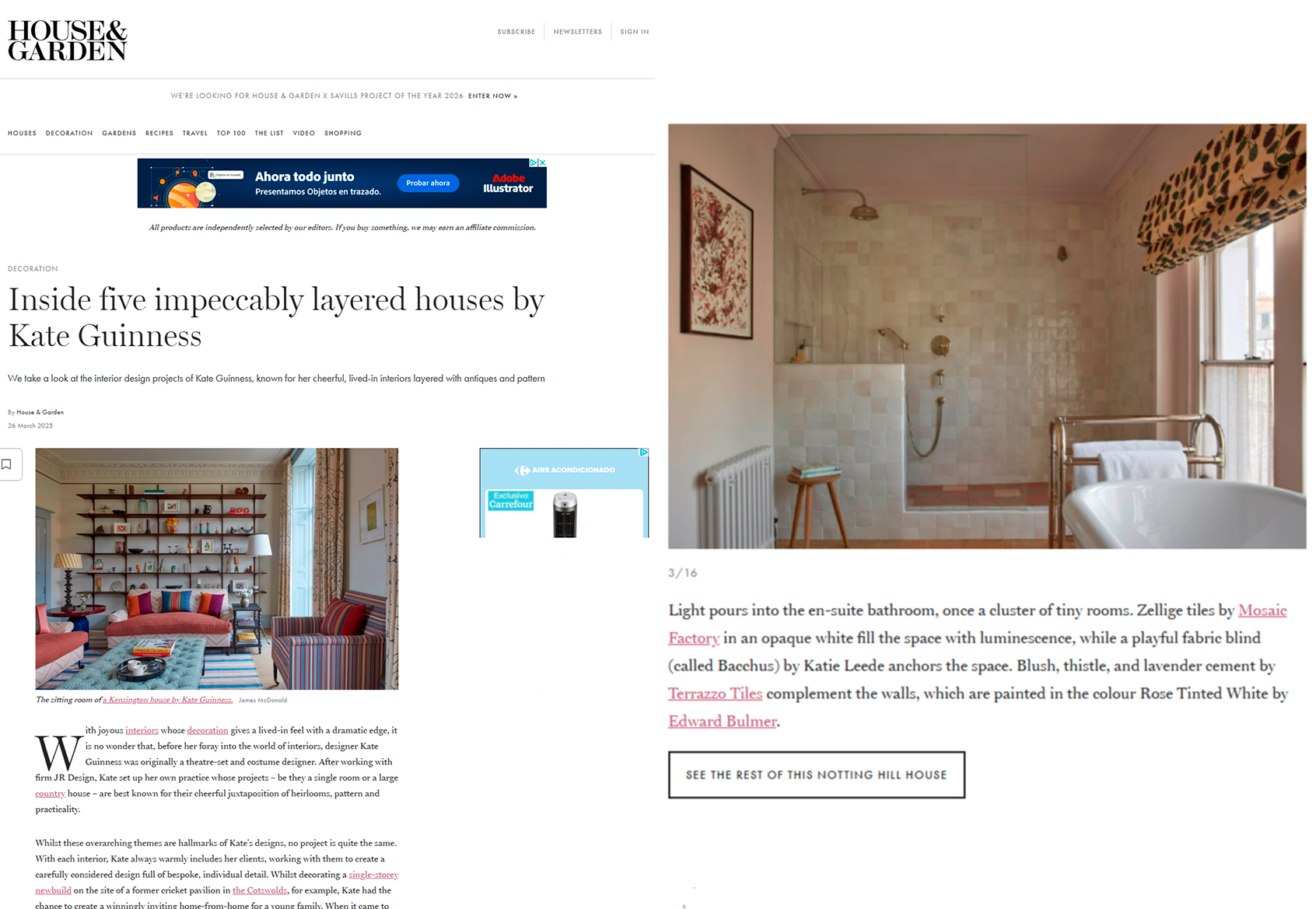Click Sign In

point(635,32)
